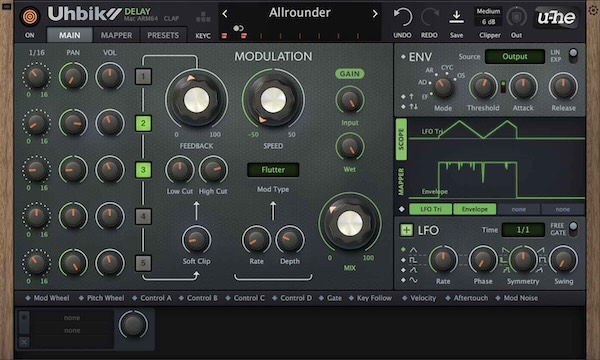Click the green plus icon beside LFO
The width and height of the screenshot is (600, 360).
[x=406, y=230]
